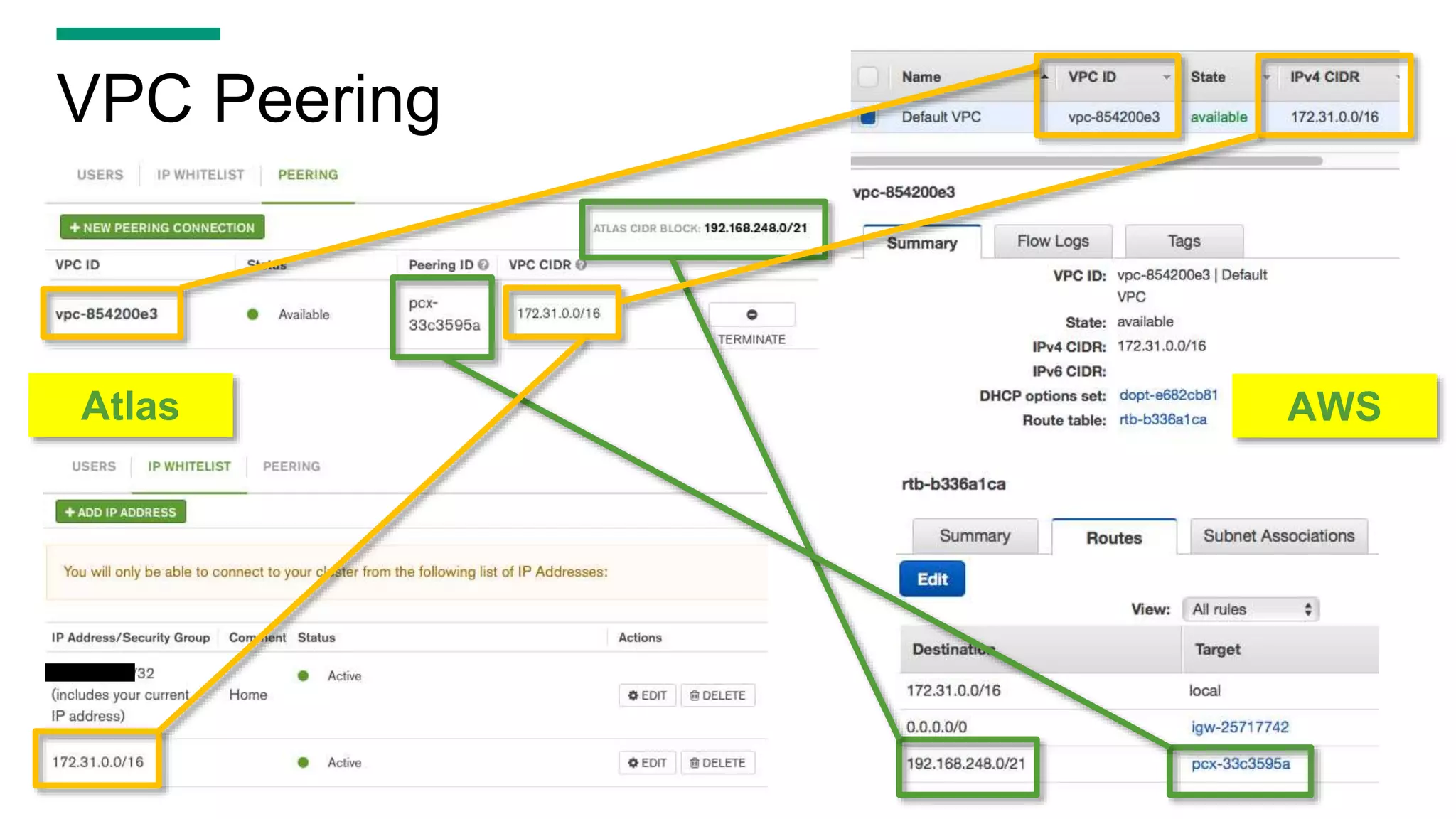The width and height of the screenshot is (1456, 819).
Task: Open the Flow Logs tab
Action: pyautogui.click(x=1053, y=242)
